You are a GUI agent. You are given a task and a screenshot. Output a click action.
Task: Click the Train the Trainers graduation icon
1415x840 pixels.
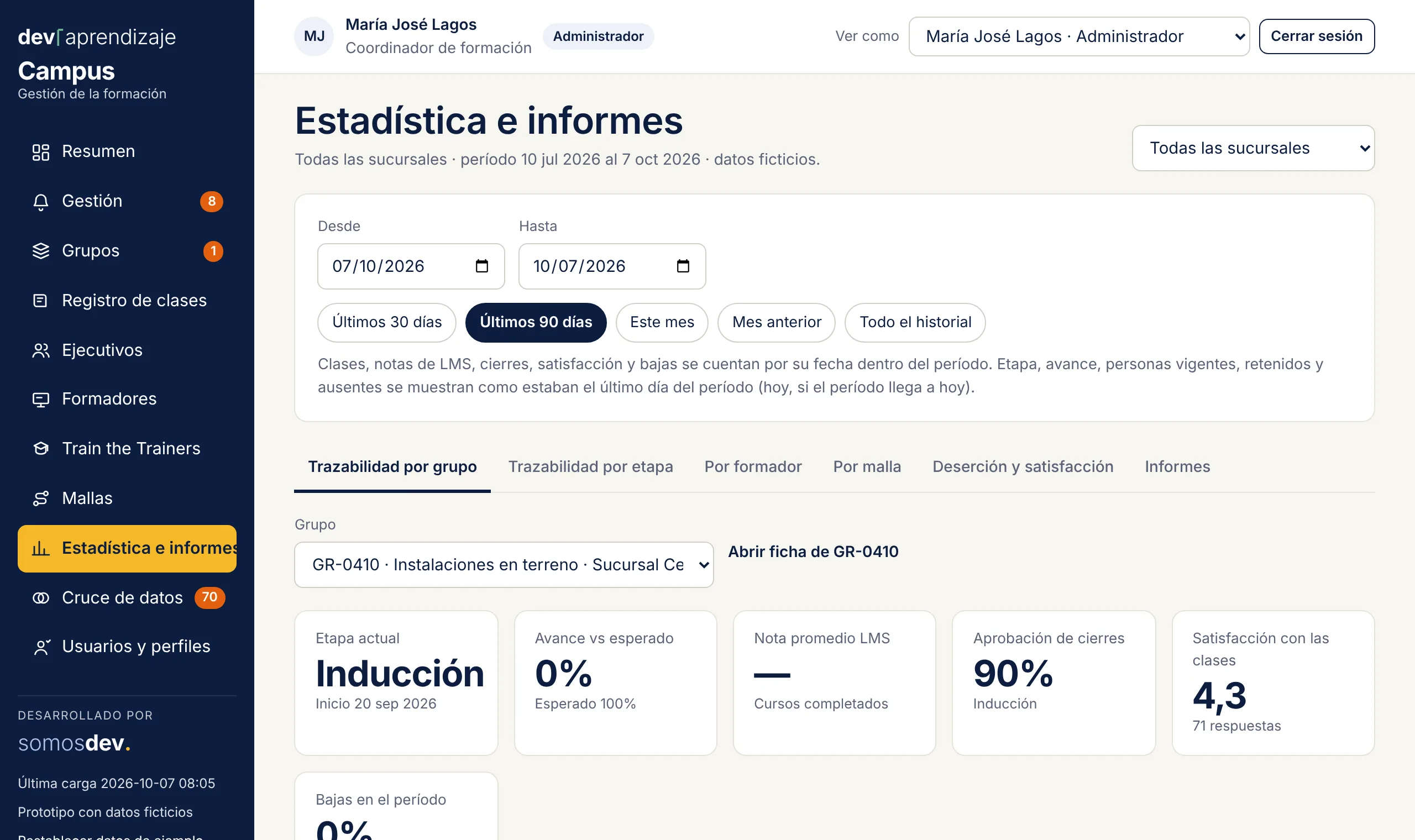[x=41, y=449]
